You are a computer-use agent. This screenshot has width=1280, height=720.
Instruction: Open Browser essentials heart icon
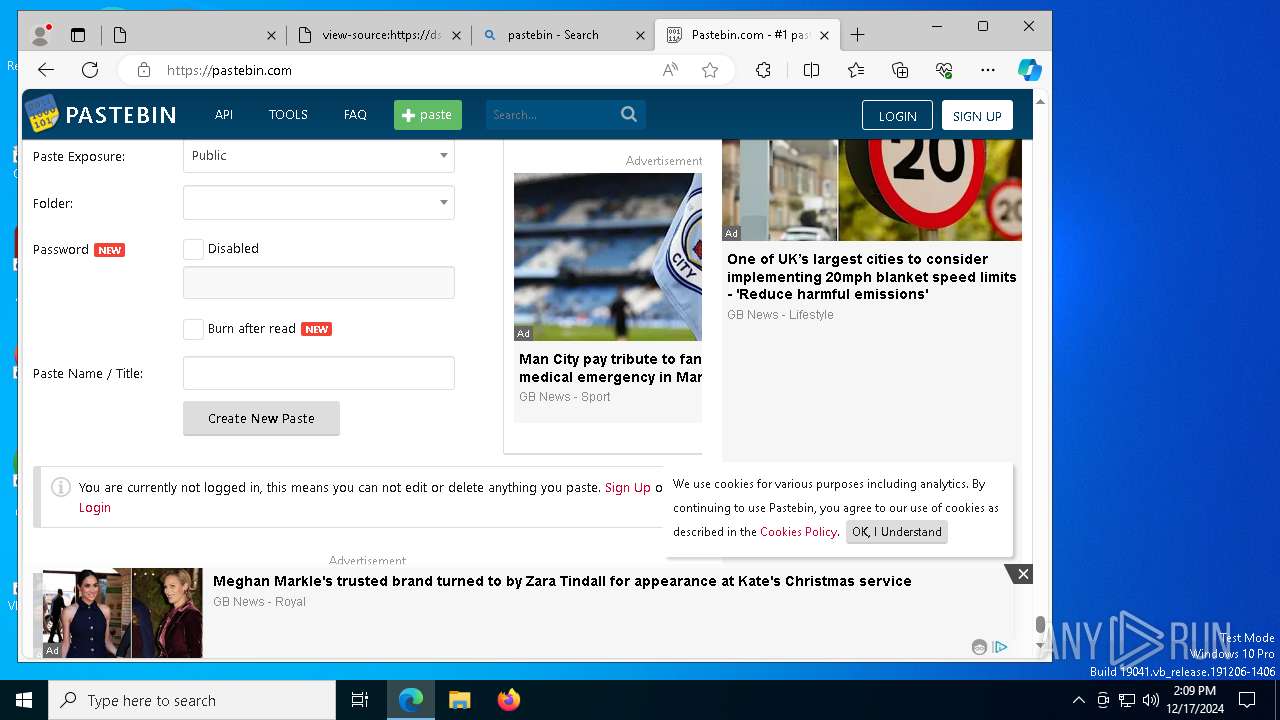click(944, 70)
